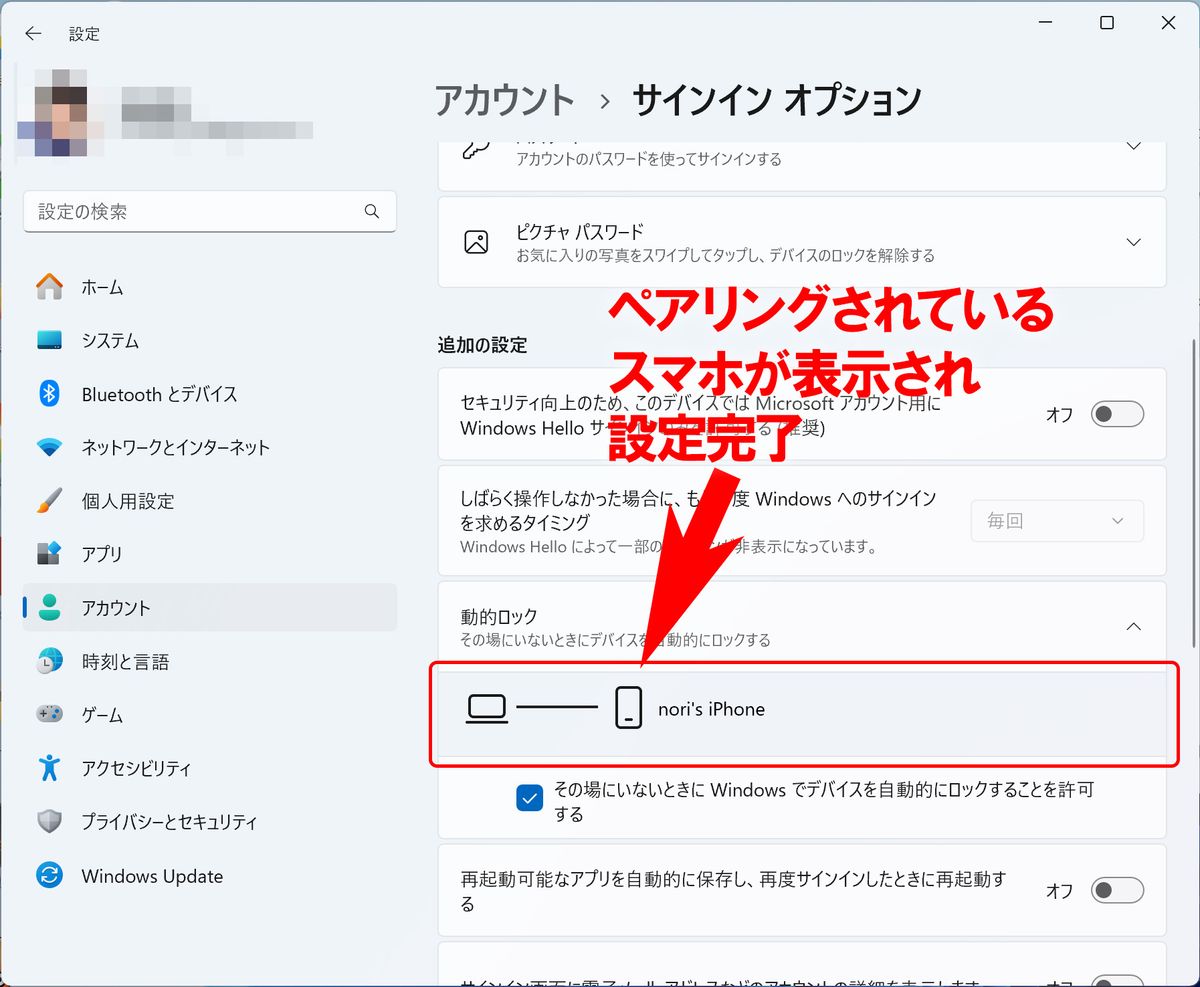Click the phone icon beside nori's iPhone
This screenshot has height=987, width=1200.
[x=628, y=708]
